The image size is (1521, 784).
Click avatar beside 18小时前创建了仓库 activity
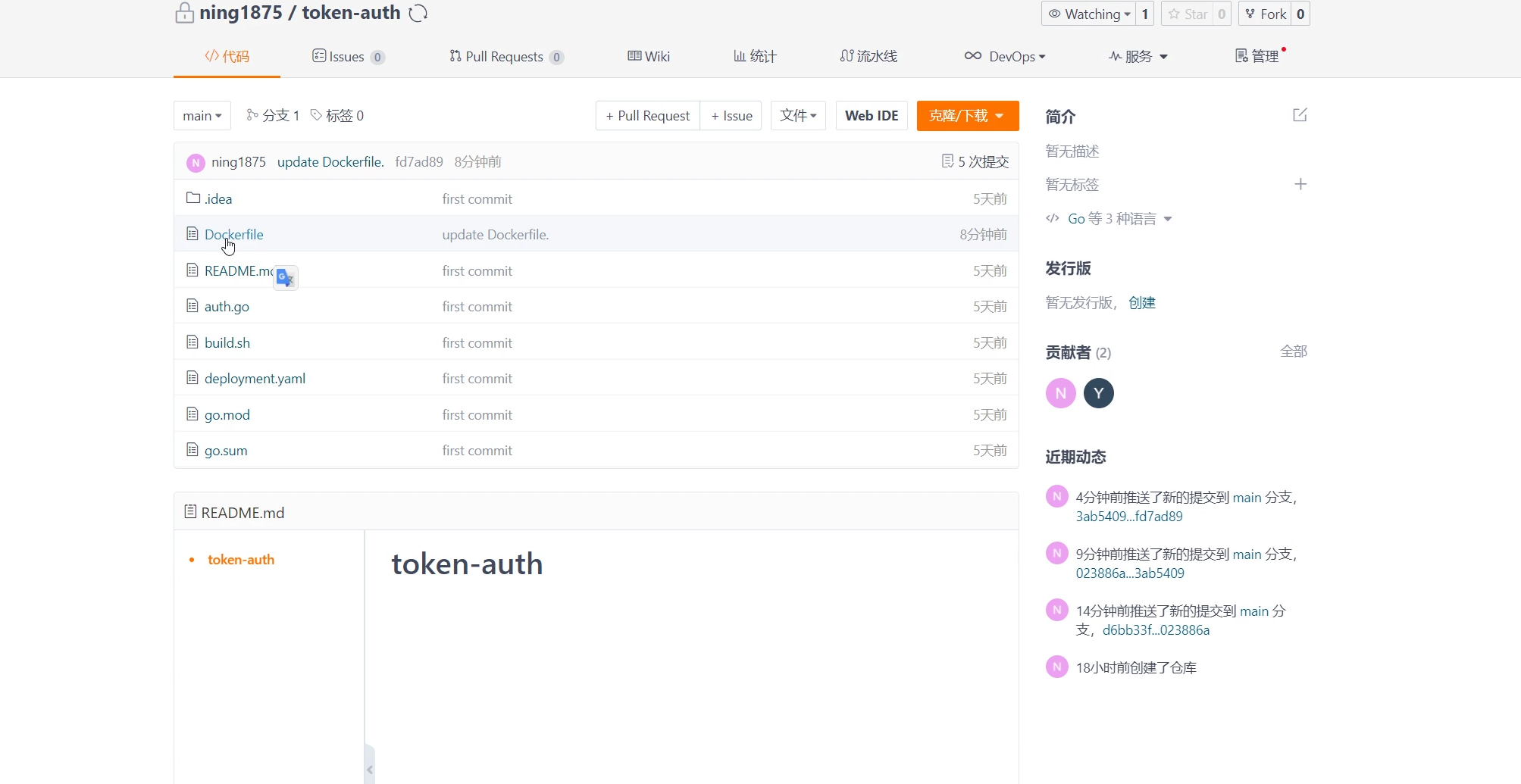[1057, 667]
